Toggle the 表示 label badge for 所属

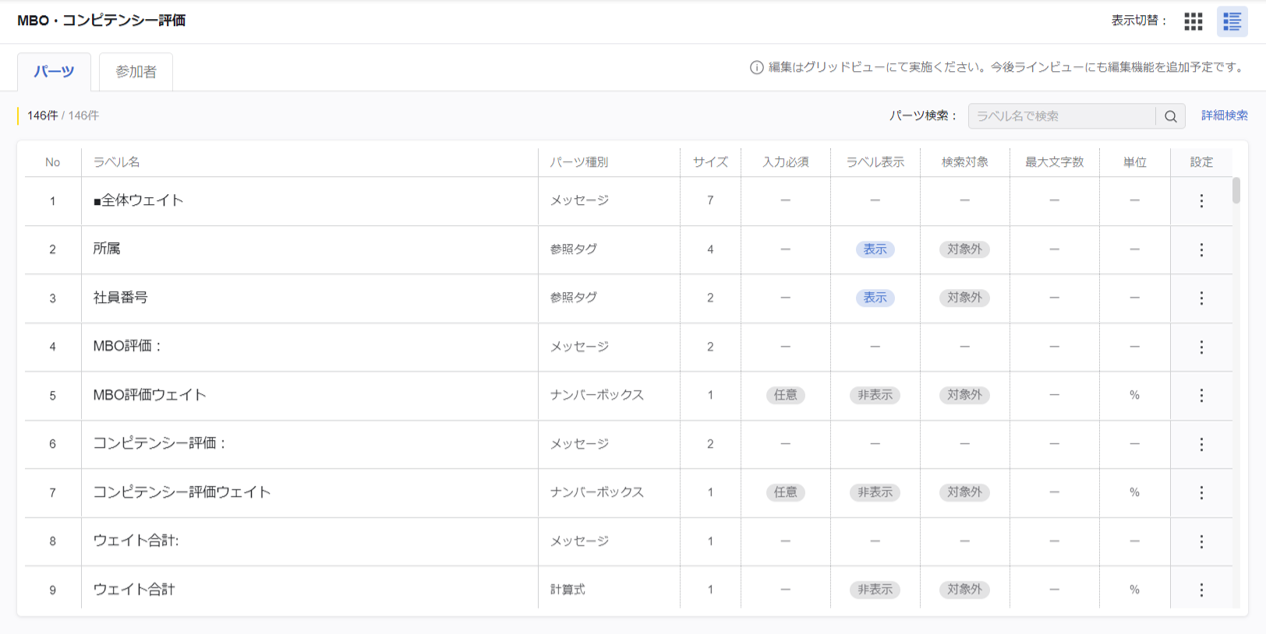874,248
